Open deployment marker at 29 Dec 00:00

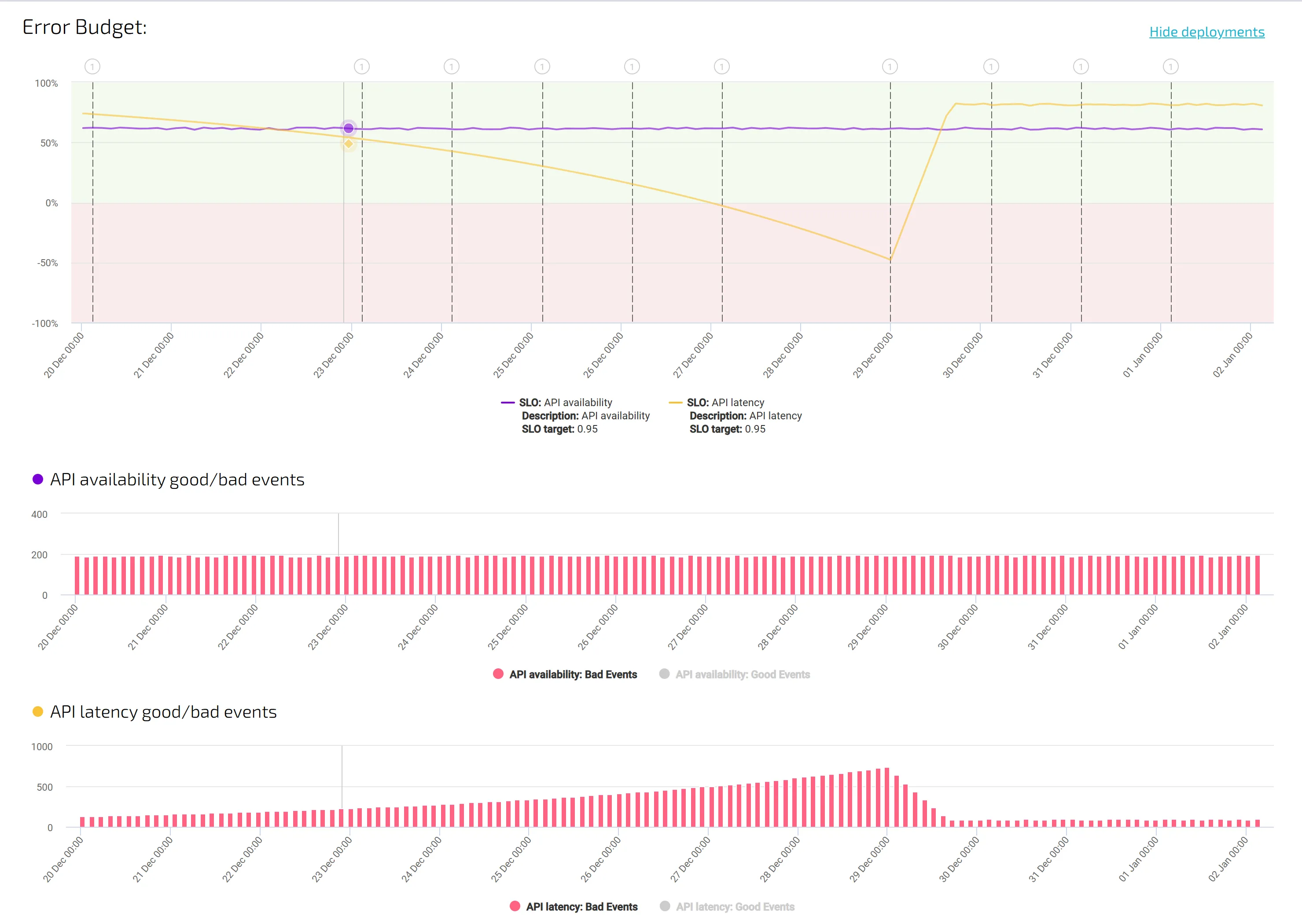point(890,66)
